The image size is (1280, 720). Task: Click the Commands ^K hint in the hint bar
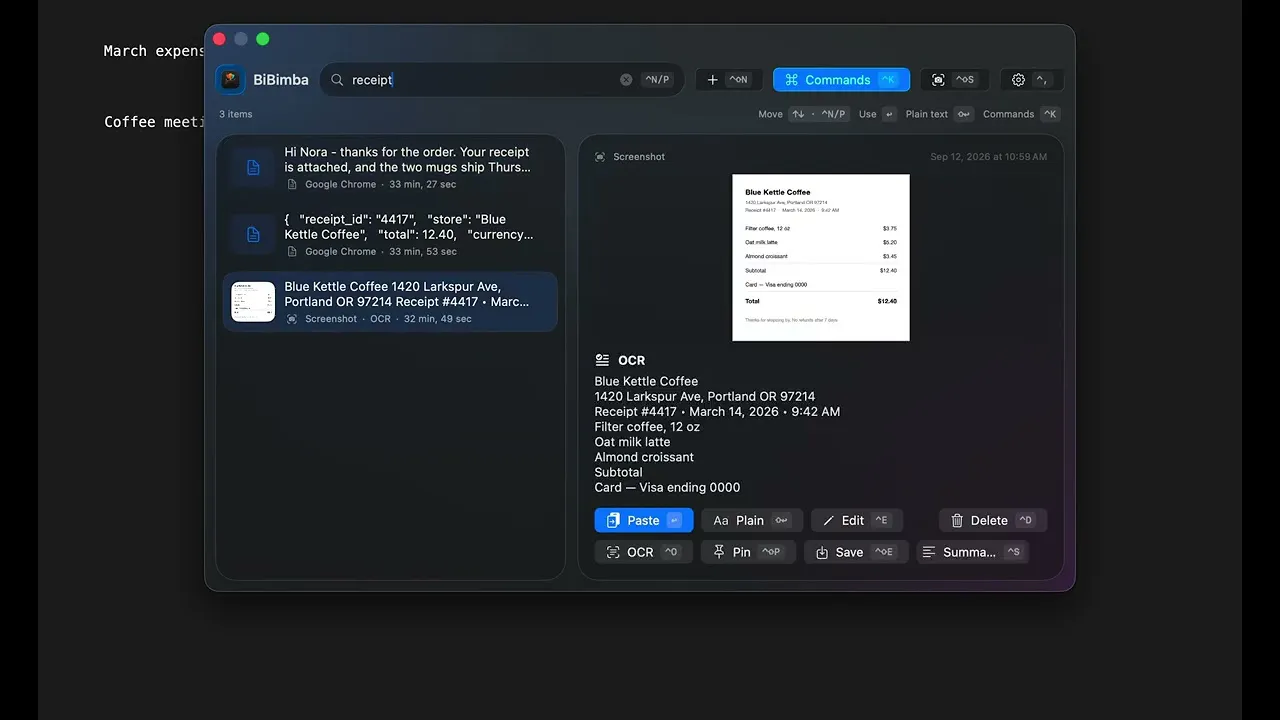tap(1020, 114)
